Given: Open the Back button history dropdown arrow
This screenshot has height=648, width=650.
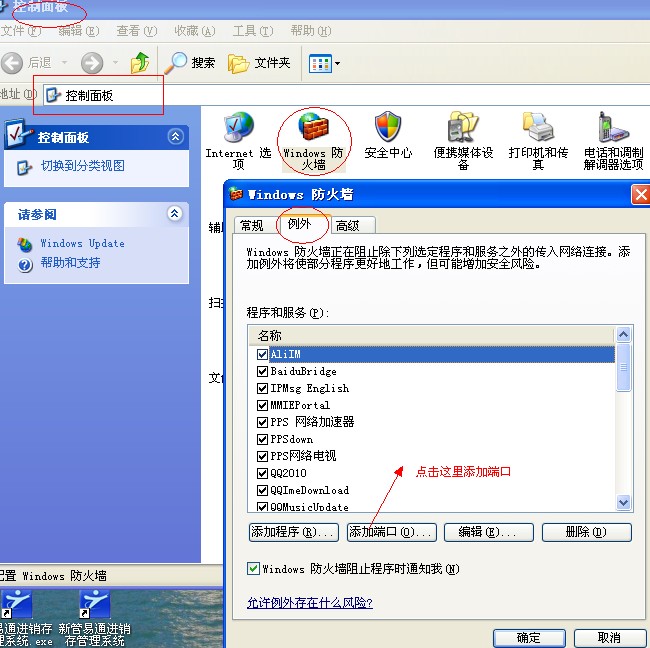Looking at the screenshot, I should click(64, 63).
